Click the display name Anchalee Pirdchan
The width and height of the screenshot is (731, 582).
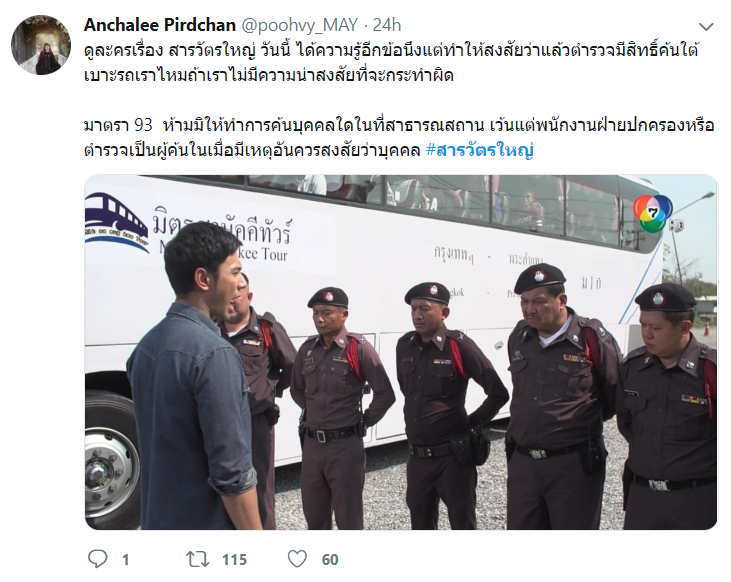tap(160, 25)
